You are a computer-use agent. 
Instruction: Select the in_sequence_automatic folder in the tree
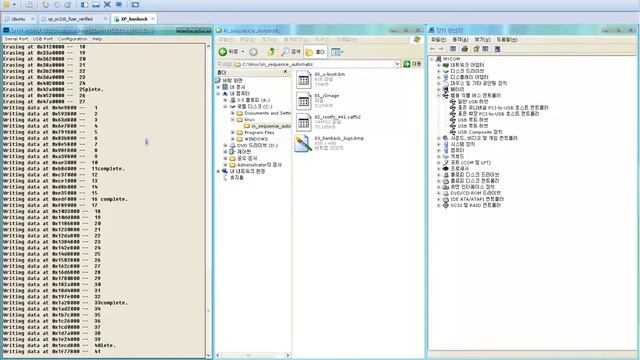268,126
